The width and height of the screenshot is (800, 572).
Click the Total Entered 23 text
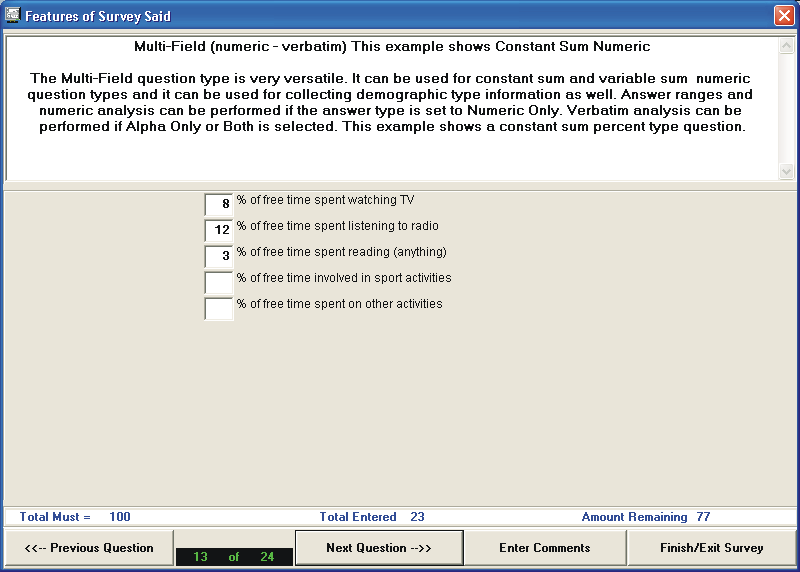372,517
